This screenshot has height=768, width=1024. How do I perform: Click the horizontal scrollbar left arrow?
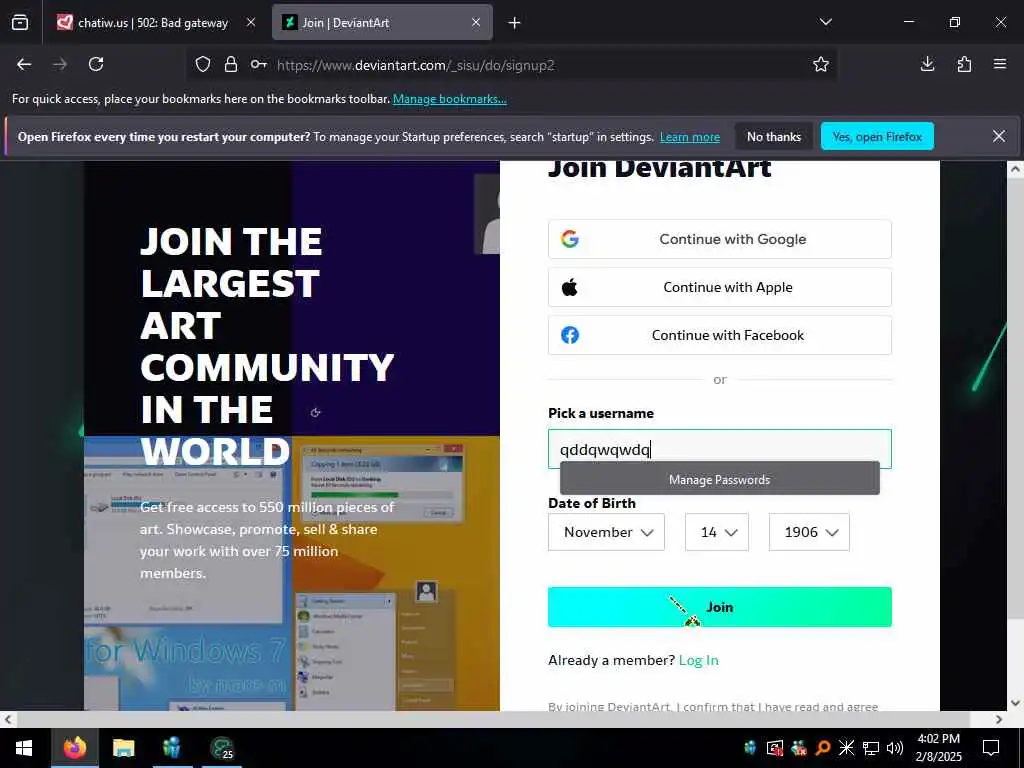7,720
